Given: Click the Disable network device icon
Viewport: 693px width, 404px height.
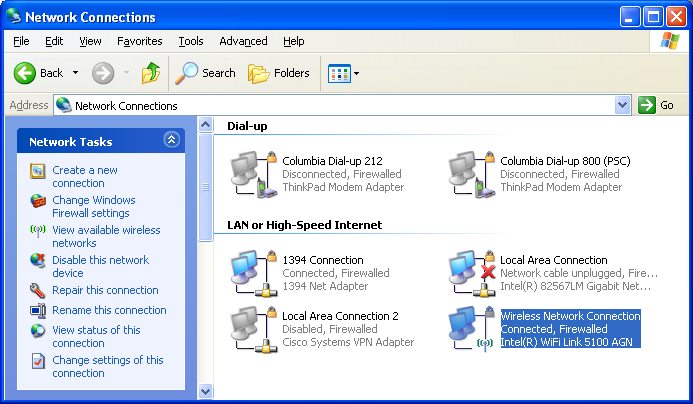Looking at the screenshot, I should (38, 260).
